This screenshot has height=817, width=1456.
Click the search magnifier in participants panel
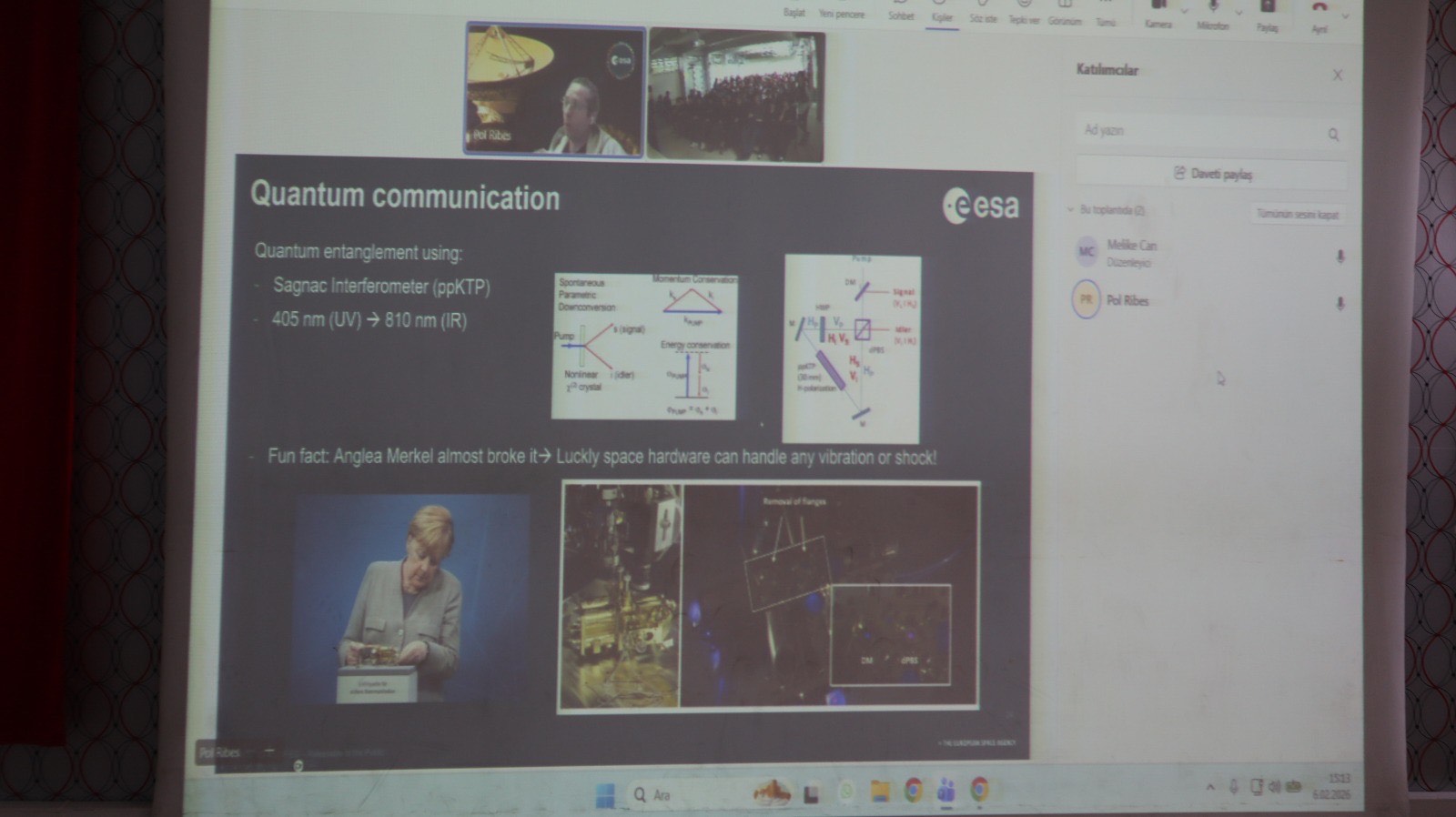click(1333, 135)
